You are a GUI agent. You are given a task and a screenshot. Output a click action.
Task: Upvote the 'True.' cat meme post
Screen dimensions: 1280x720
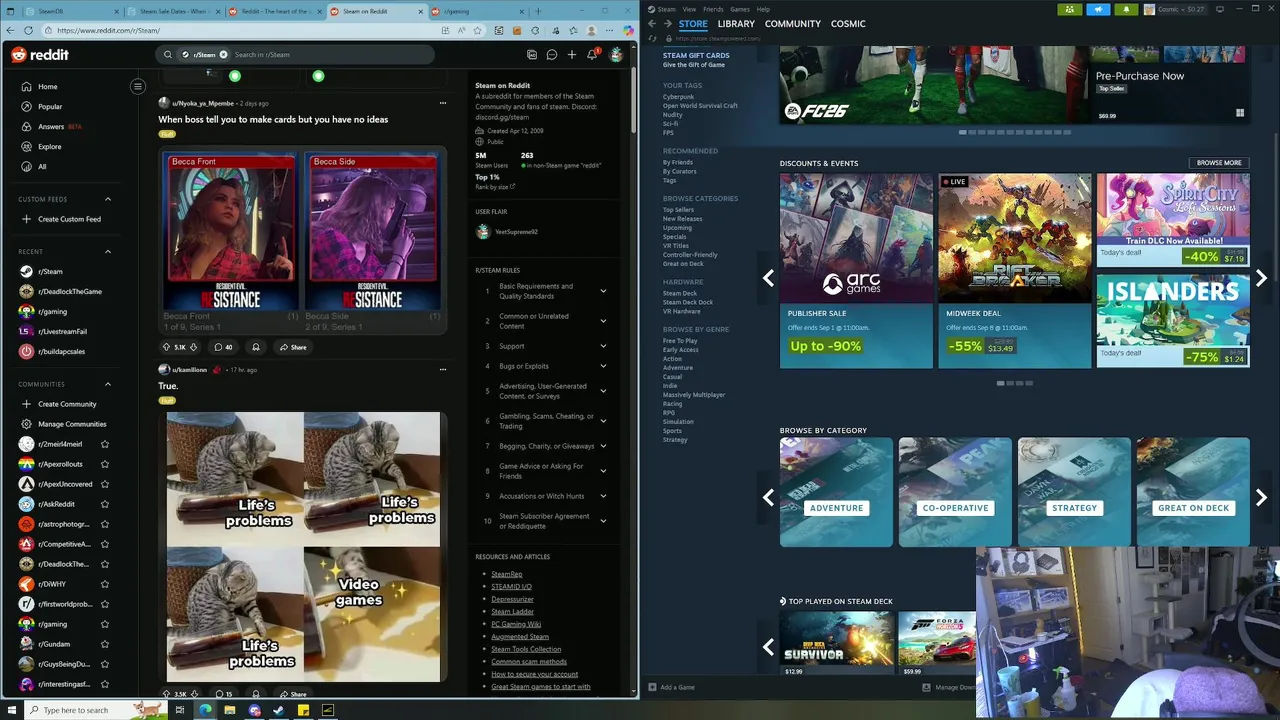(167, 694)
